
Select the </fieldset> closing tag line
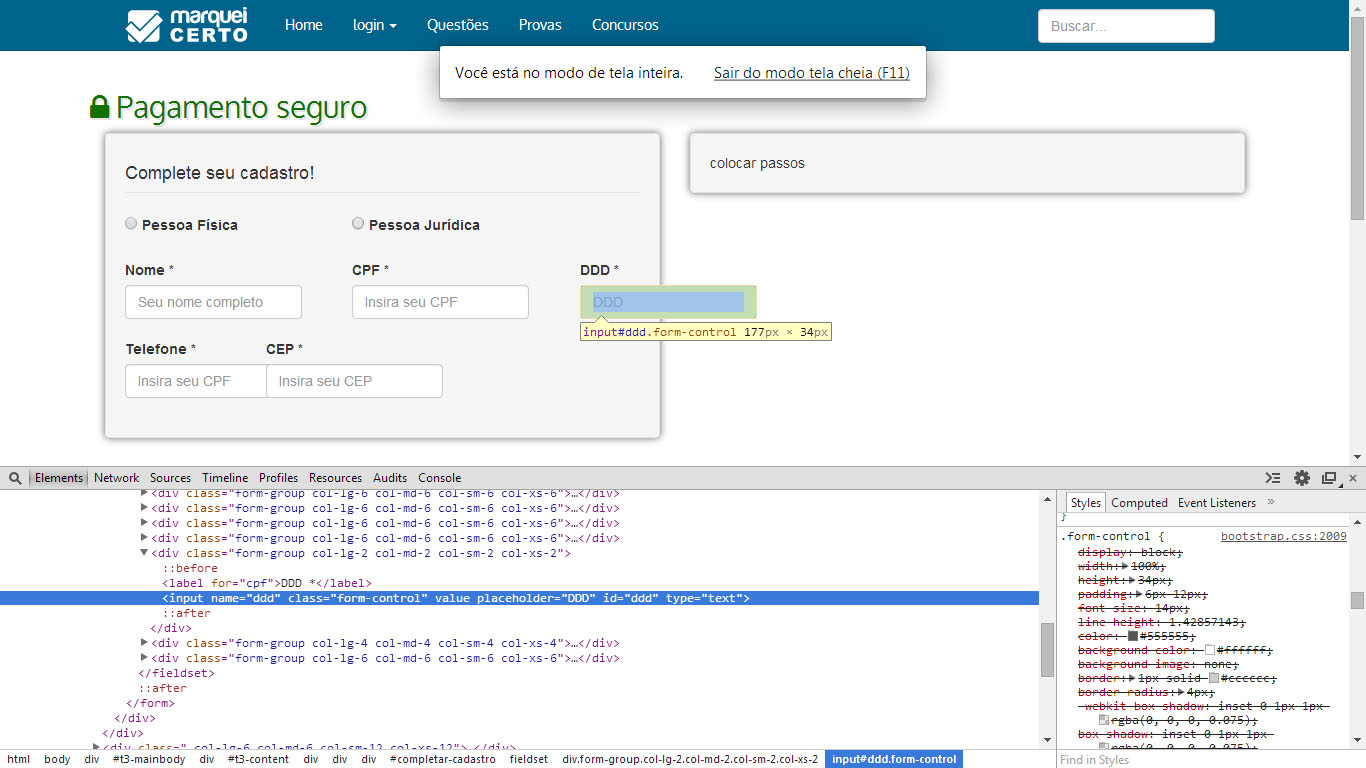click(x=176, y=673)
